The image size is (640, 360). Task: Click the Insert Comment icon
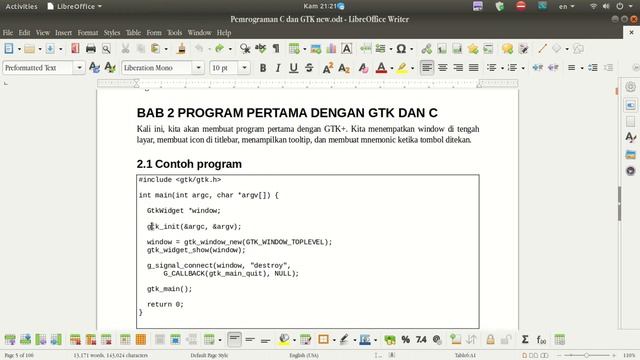(507, 49)
